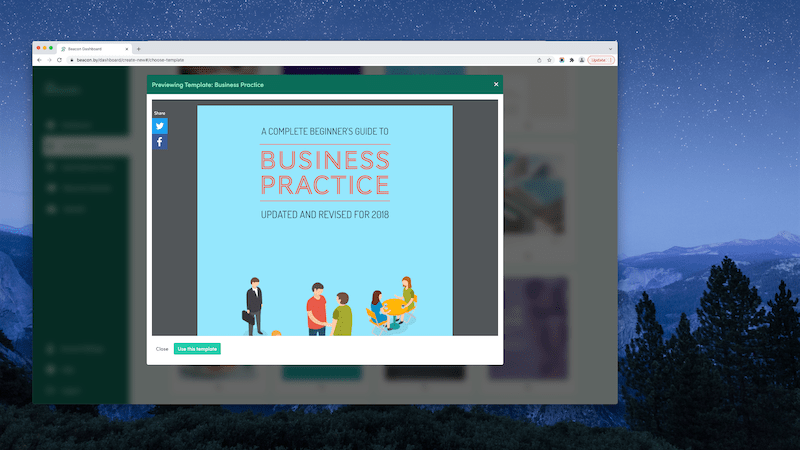Viewport: 800px width, 450px height.
Task: Click the 'Business Practice' title text on the cover
Action: point(324,172)
